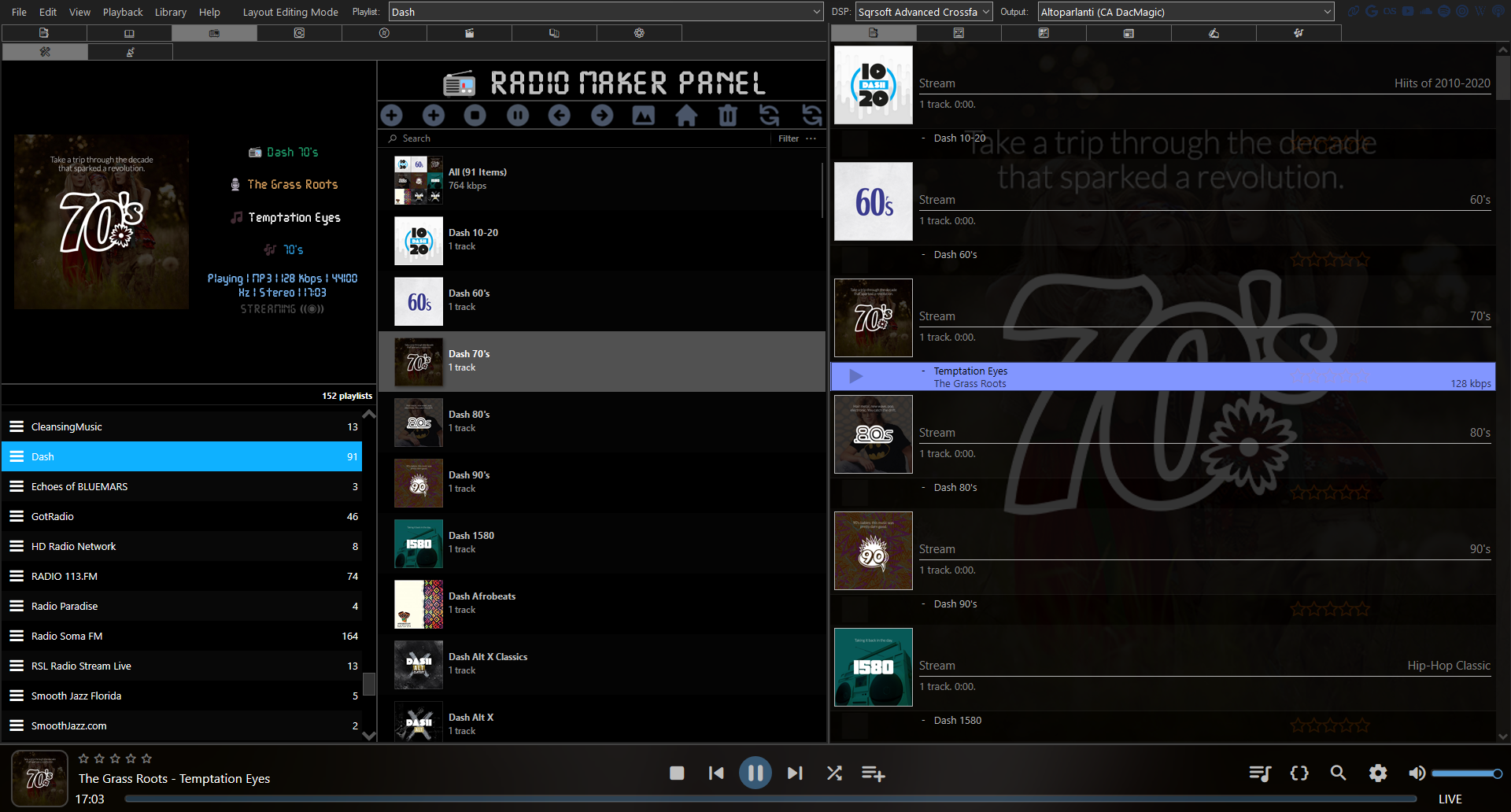Click the pause icon in Radio Maker toolbar
This screenshot has height=812, width=1511.
(518, 116)
